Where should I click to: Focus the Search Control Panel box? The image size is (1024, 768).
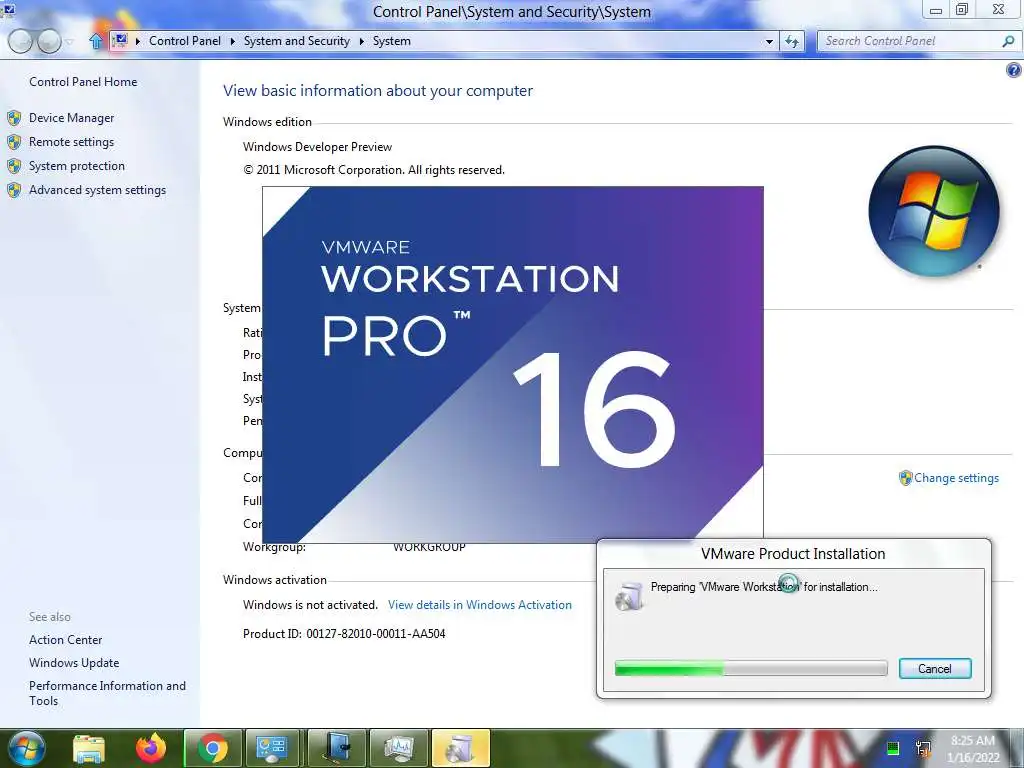click(x=909, y=41)
